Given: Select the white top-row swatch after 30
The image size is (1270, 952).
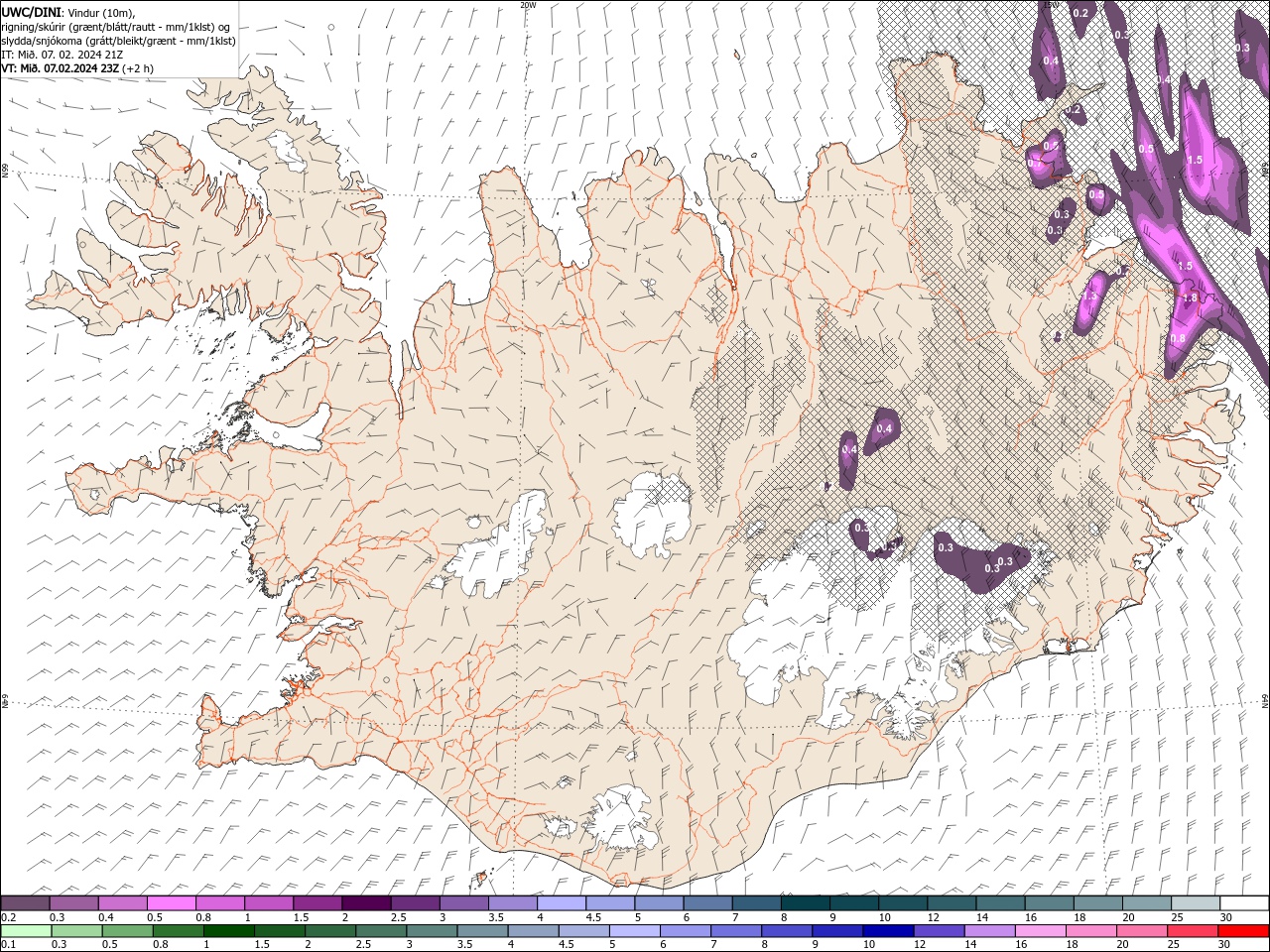Looking at the screenshot, I should [x=1243, y=903].
